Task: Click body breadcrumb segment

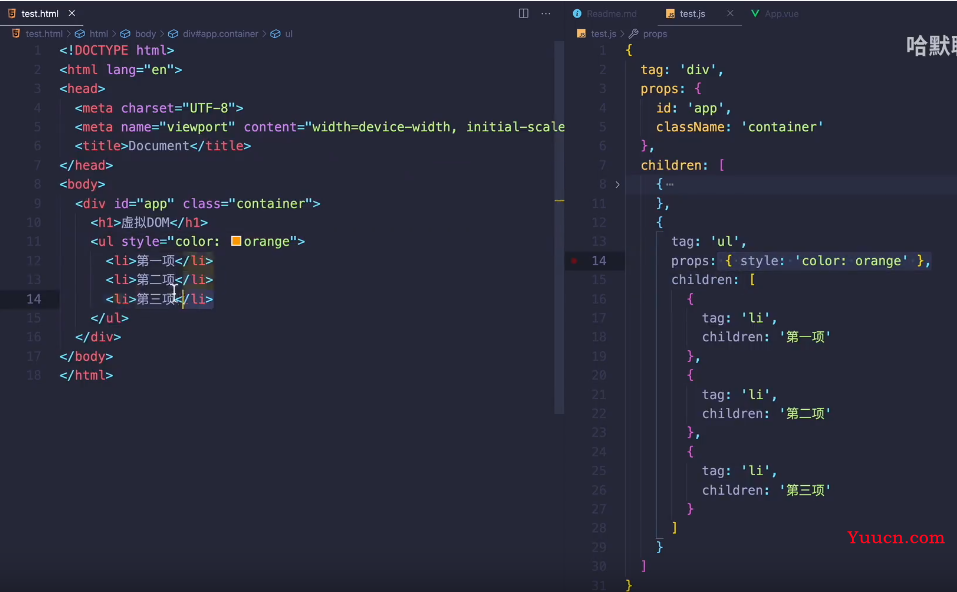Action: pos(145,34)
